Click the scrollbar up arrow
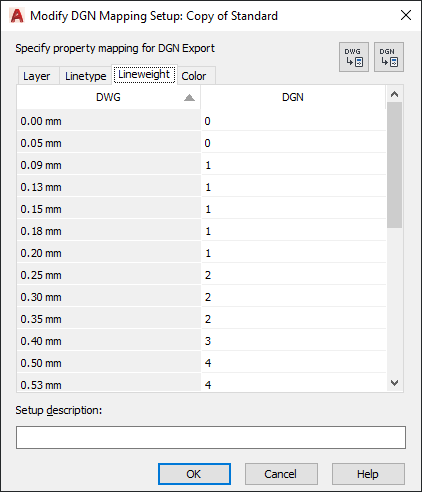This screenshot has width=422, height=492. tap(394, 94)
